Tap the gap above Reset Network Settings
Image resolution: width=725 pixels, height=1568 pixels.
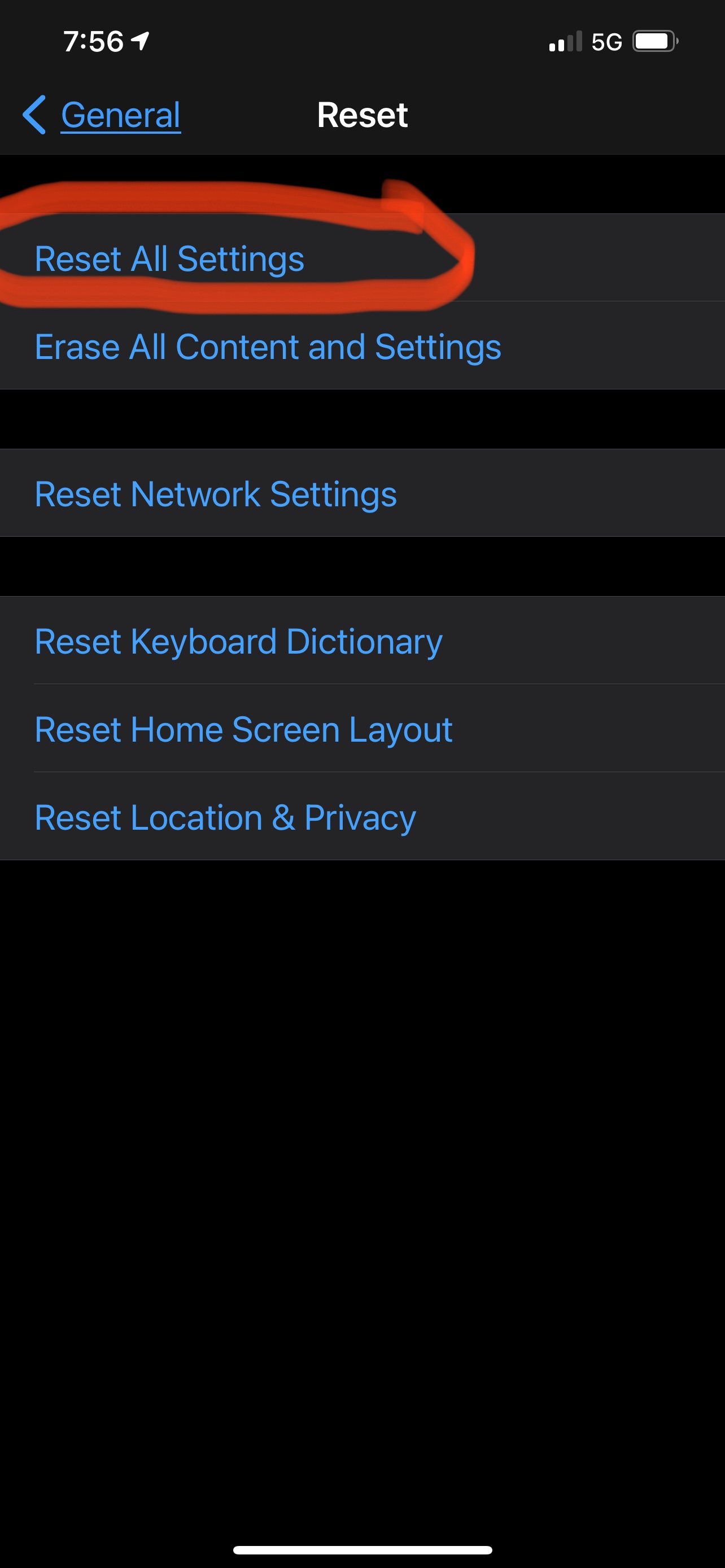point(362,419)
